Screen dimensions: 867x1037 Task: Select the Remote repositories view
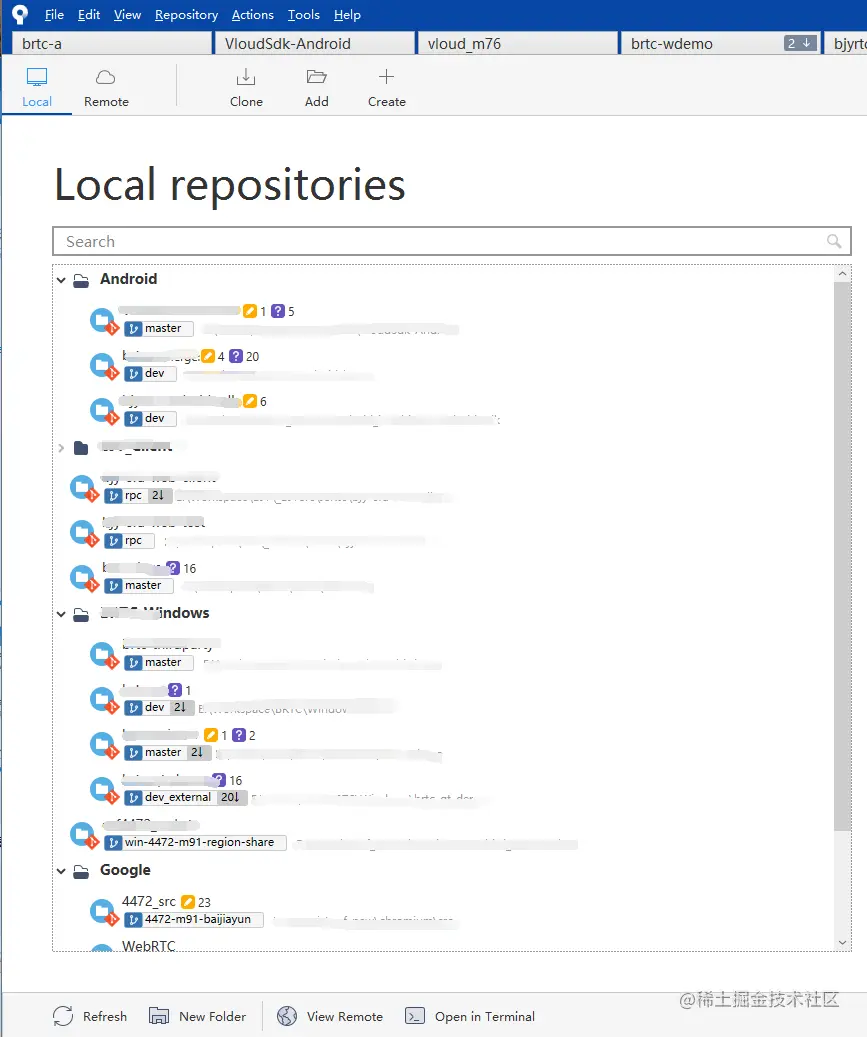[106, 87]
